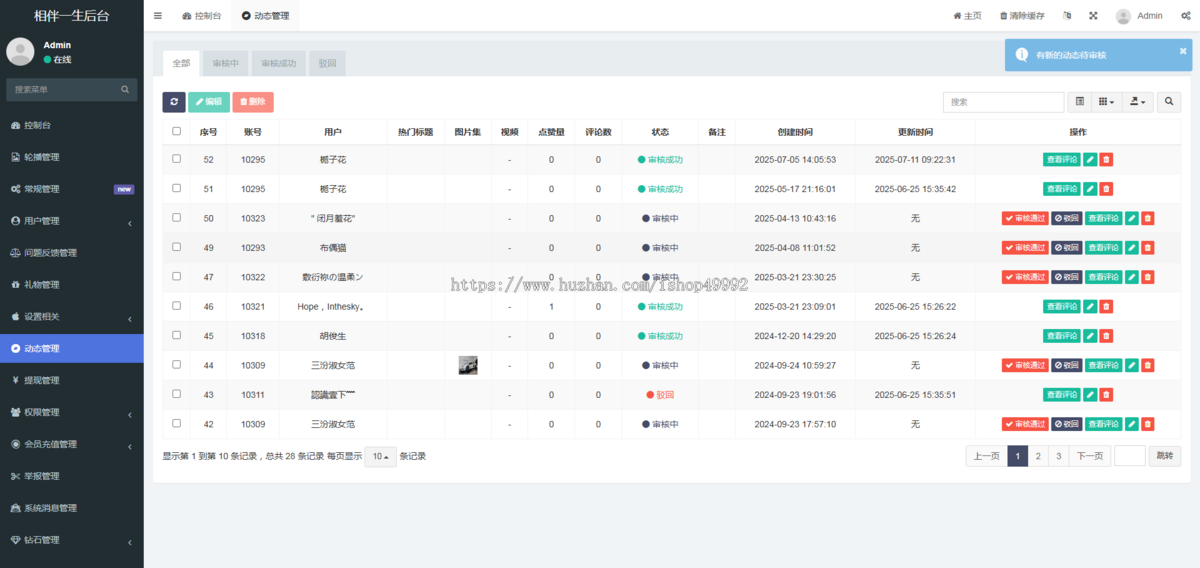Select checkbox for row 51

pos(177,188)
